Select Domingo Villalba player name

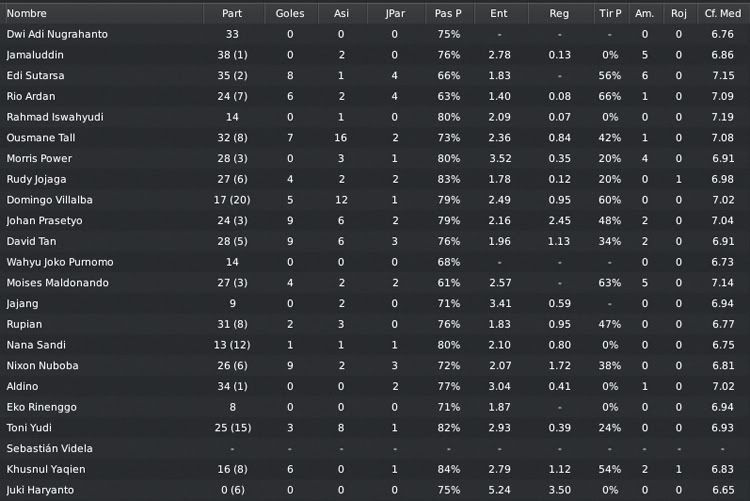[49, 200]
